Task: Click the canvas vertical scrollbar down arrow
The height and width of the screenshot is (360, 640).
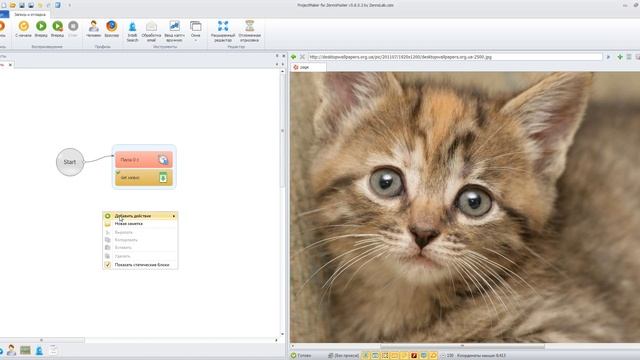Action: [x=282, y=334]
